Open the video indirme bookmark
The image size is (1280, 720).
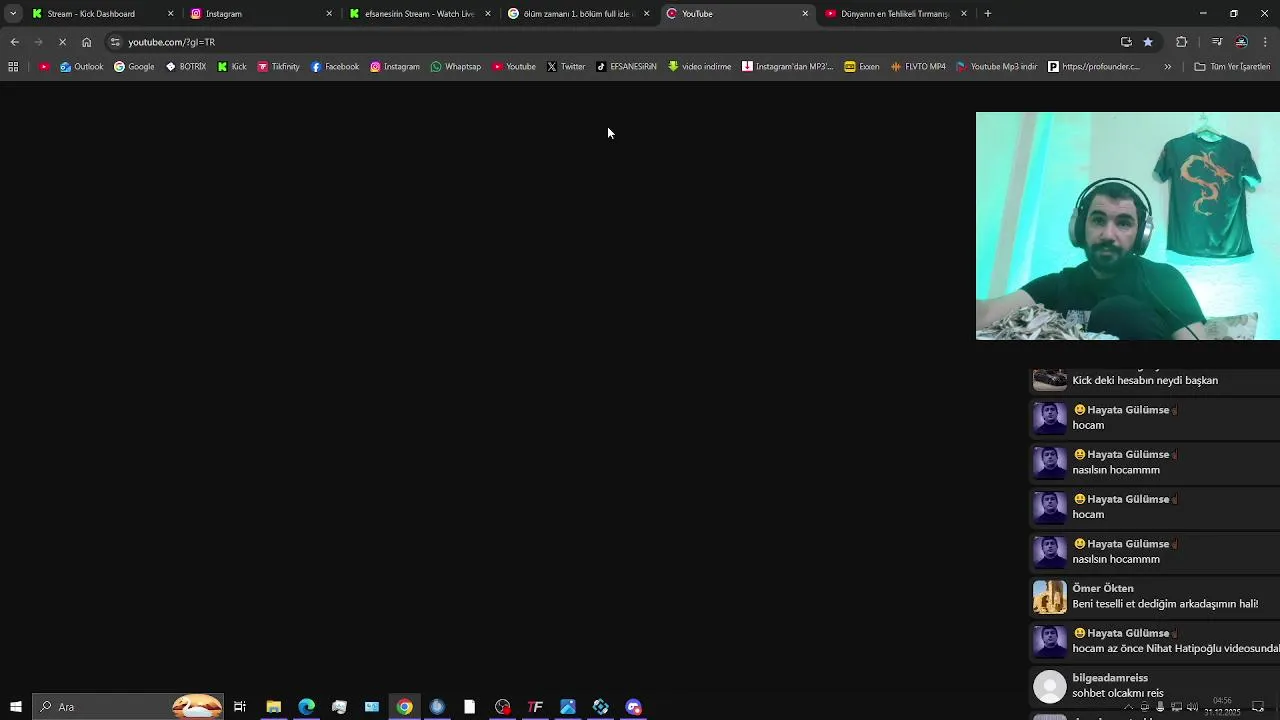tap(700, 67)
